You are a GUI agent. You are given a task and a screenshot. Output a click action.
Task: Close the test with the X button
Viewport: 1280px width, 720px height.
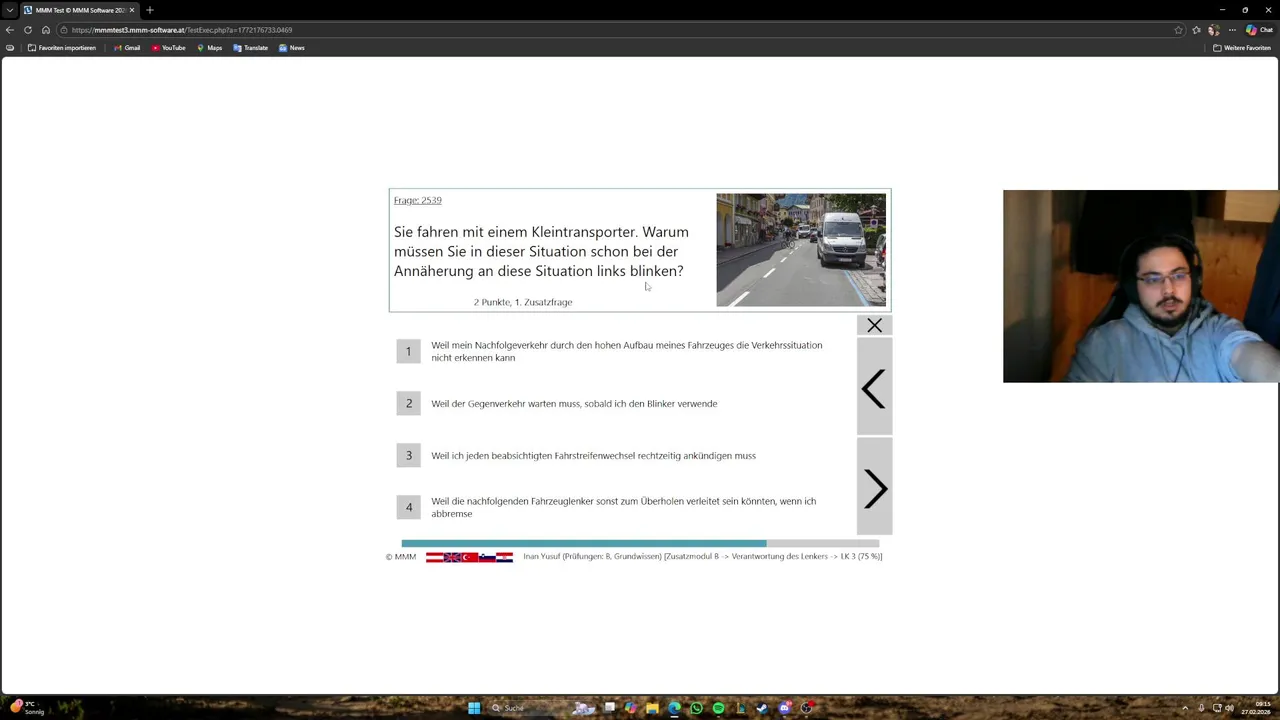(874, 325)
